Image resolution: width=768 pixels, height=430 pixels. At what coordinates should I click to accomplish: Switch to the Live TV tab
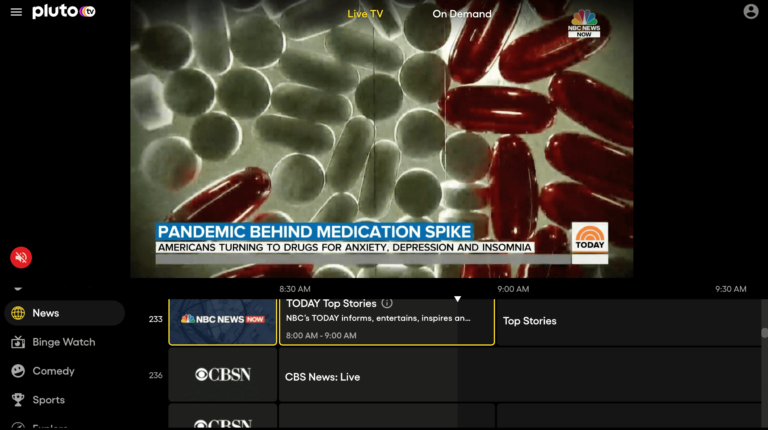point(365,14)
